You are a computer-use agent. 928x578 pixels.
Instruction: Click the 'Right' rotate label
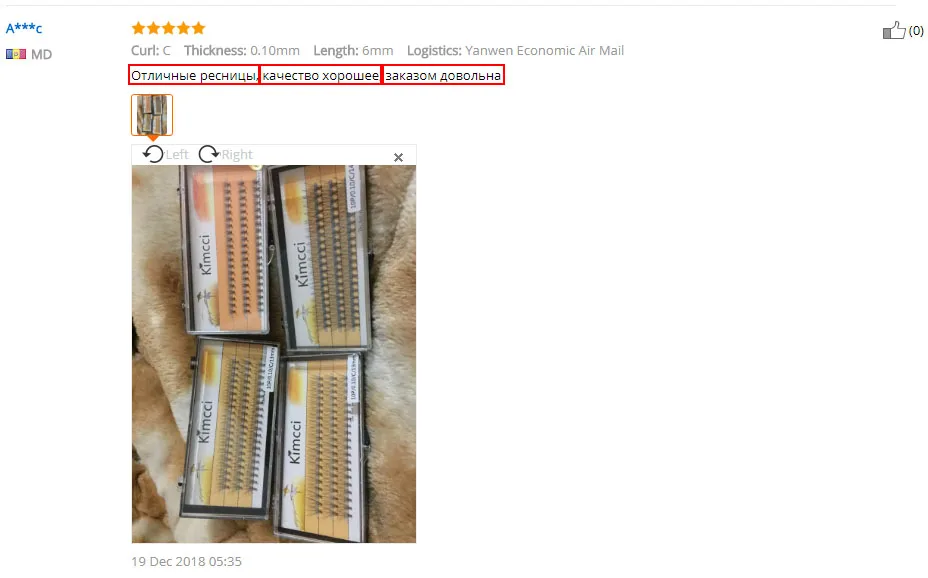click(237, 155)
